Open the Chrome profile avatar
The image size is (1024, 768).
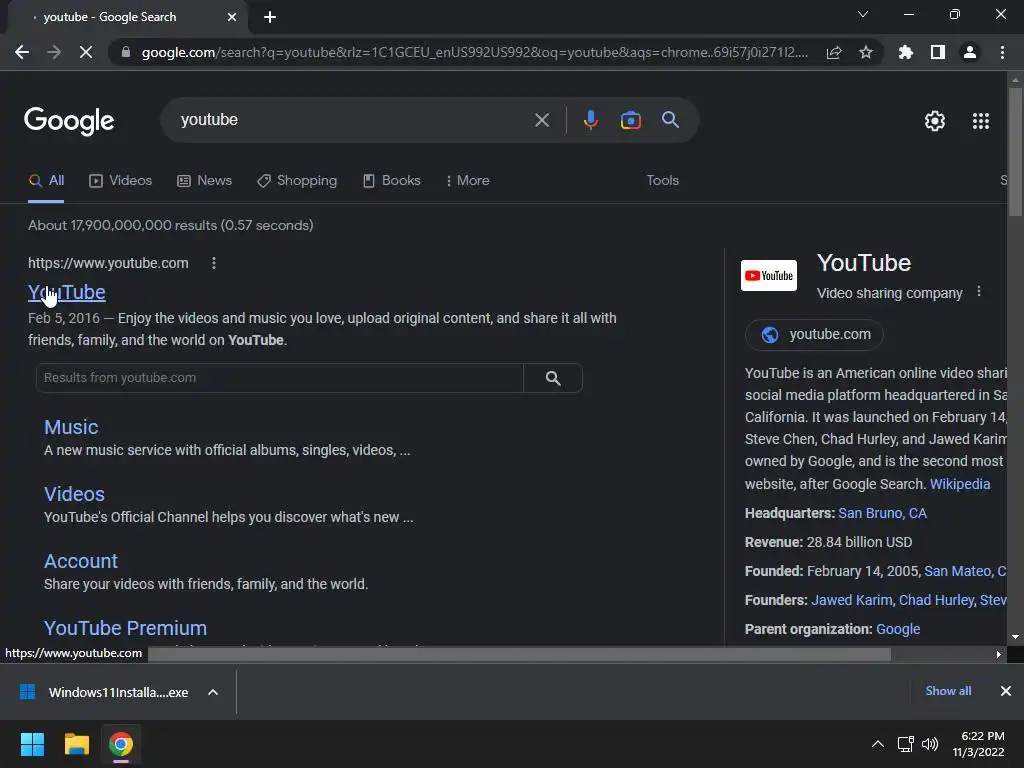[x=970, y=52]
